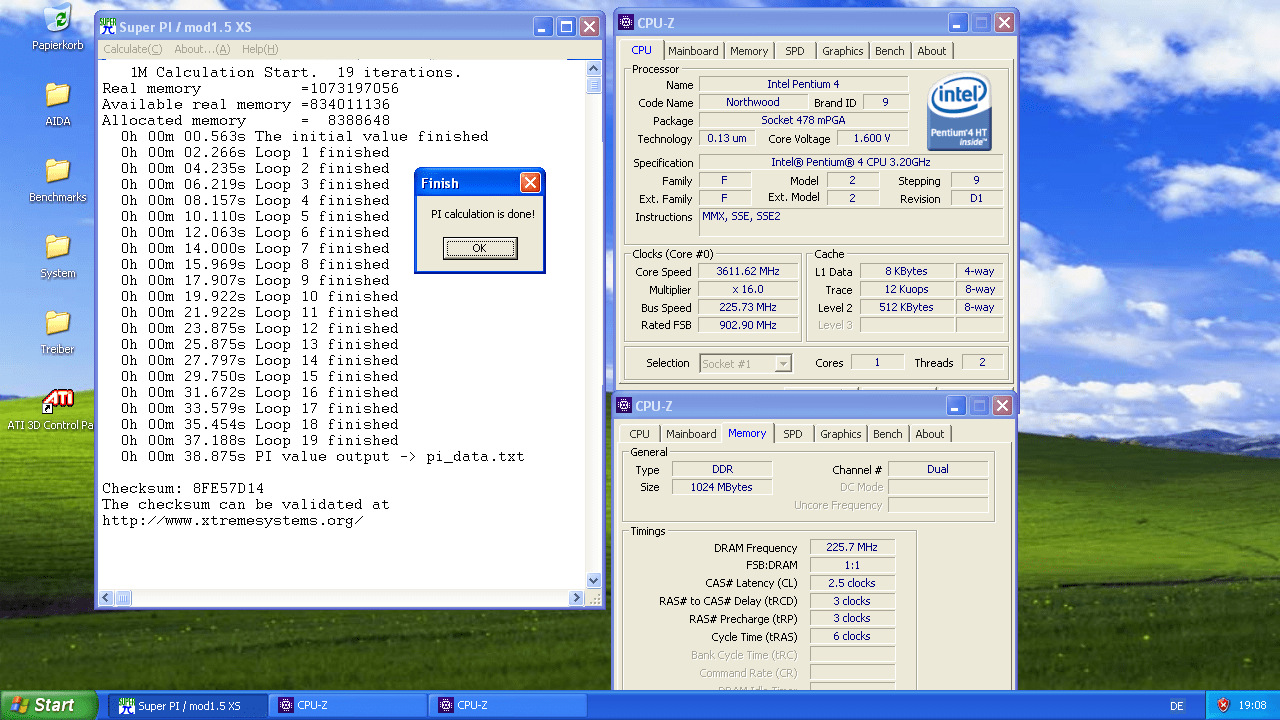
Task: Click the Intel Pentium 4 CPU 3.20GHz specification
Action: pyautogui.click(x=851, y=163)
